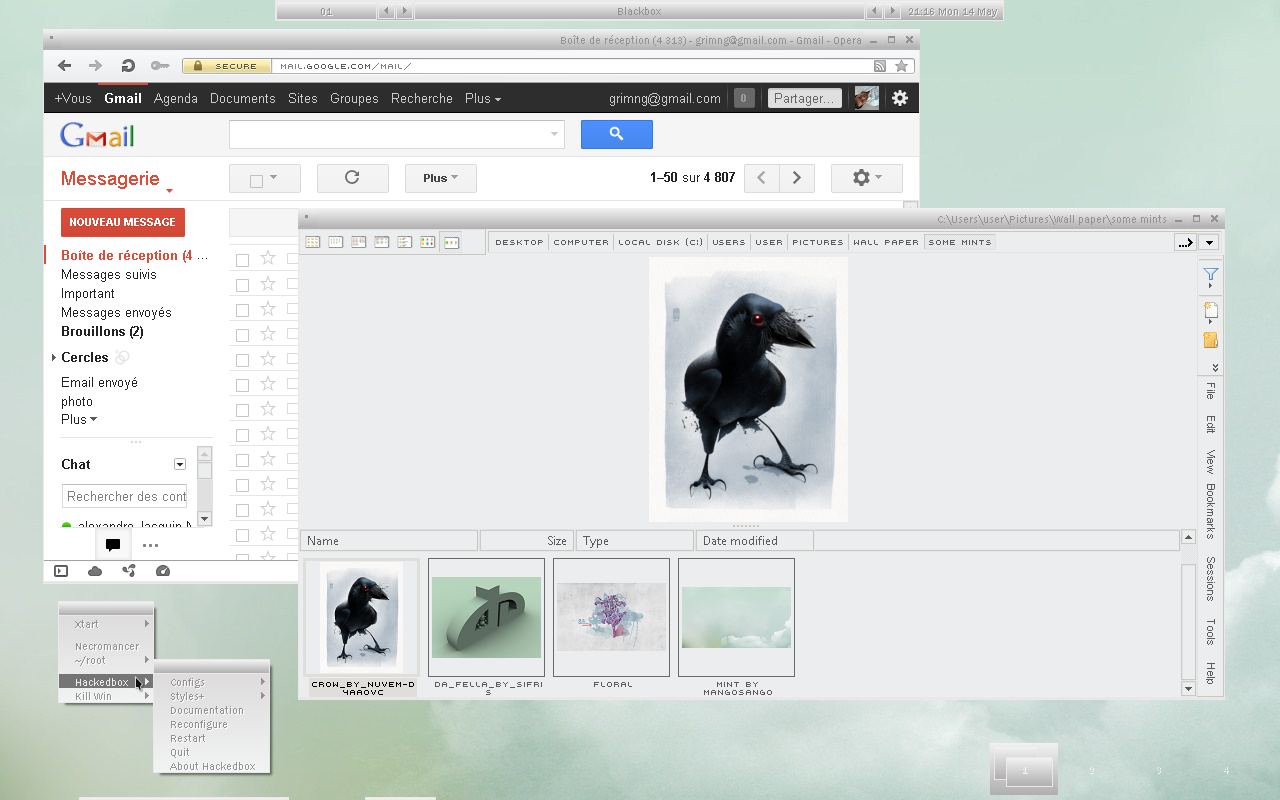Select Documentation menu entry
Viewport: 1280px width, 800px height.
click(x=212, y=710)
